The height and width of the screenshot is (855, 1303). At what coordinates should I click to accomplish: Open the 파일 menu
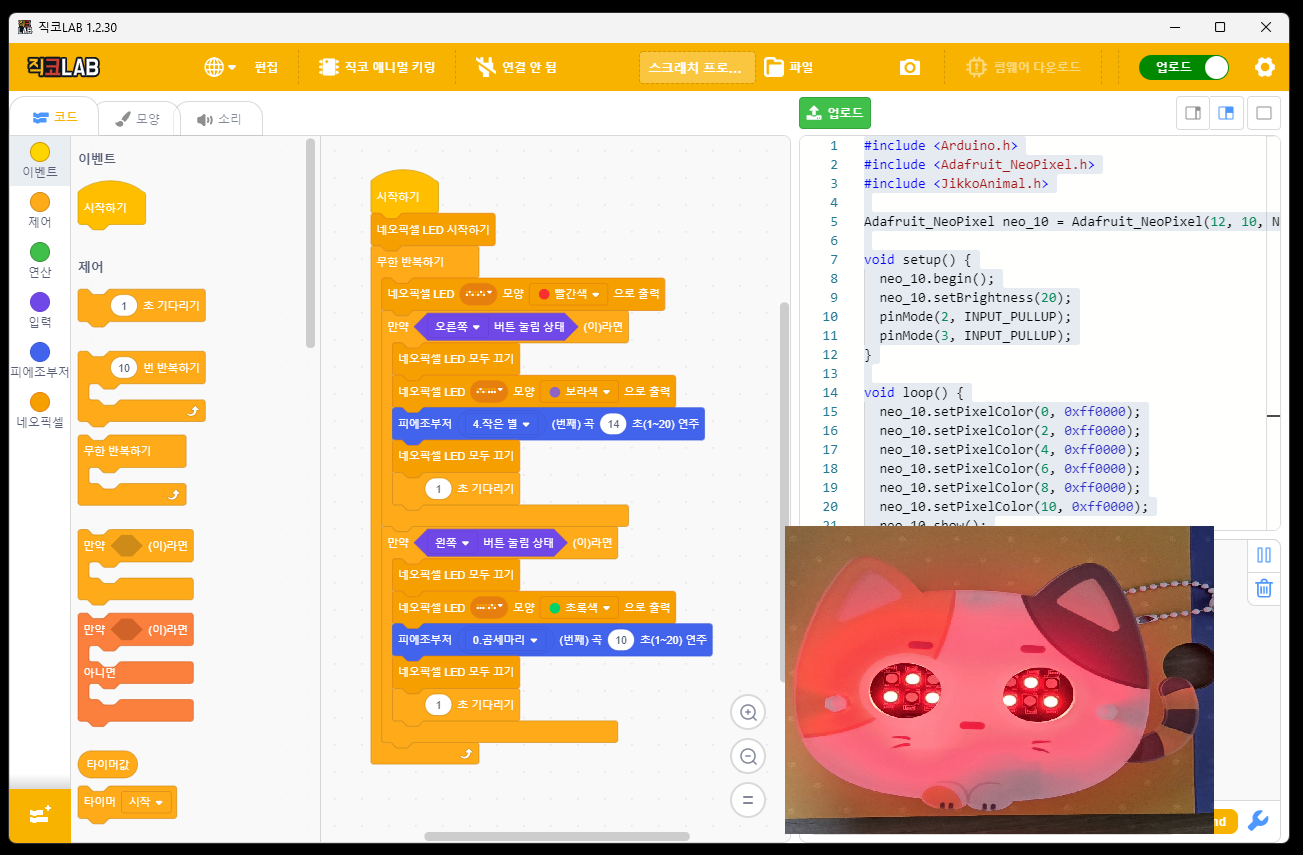click(x=789, y=67)
